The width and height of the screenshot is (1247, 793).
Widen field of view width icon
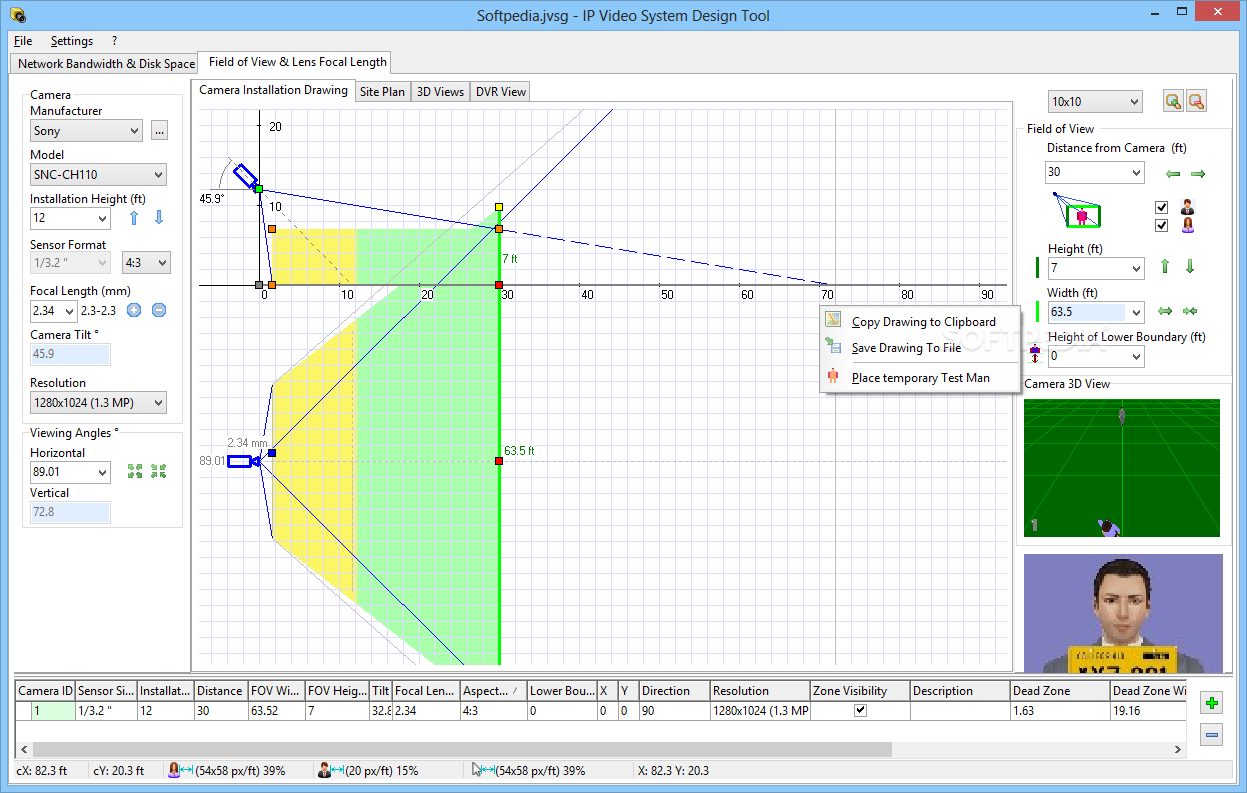(1165, 311)
